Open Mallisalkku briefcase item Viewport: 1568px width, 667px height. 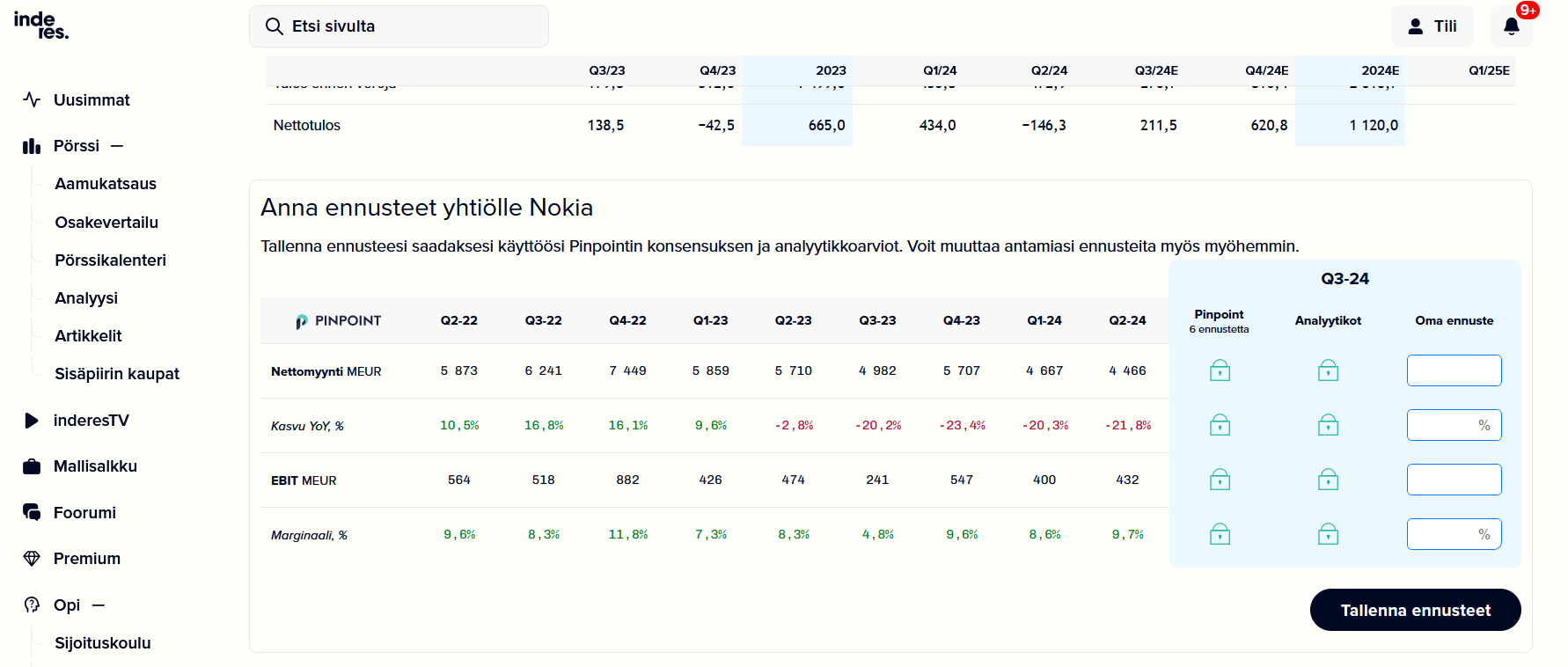tap(95, 466)
